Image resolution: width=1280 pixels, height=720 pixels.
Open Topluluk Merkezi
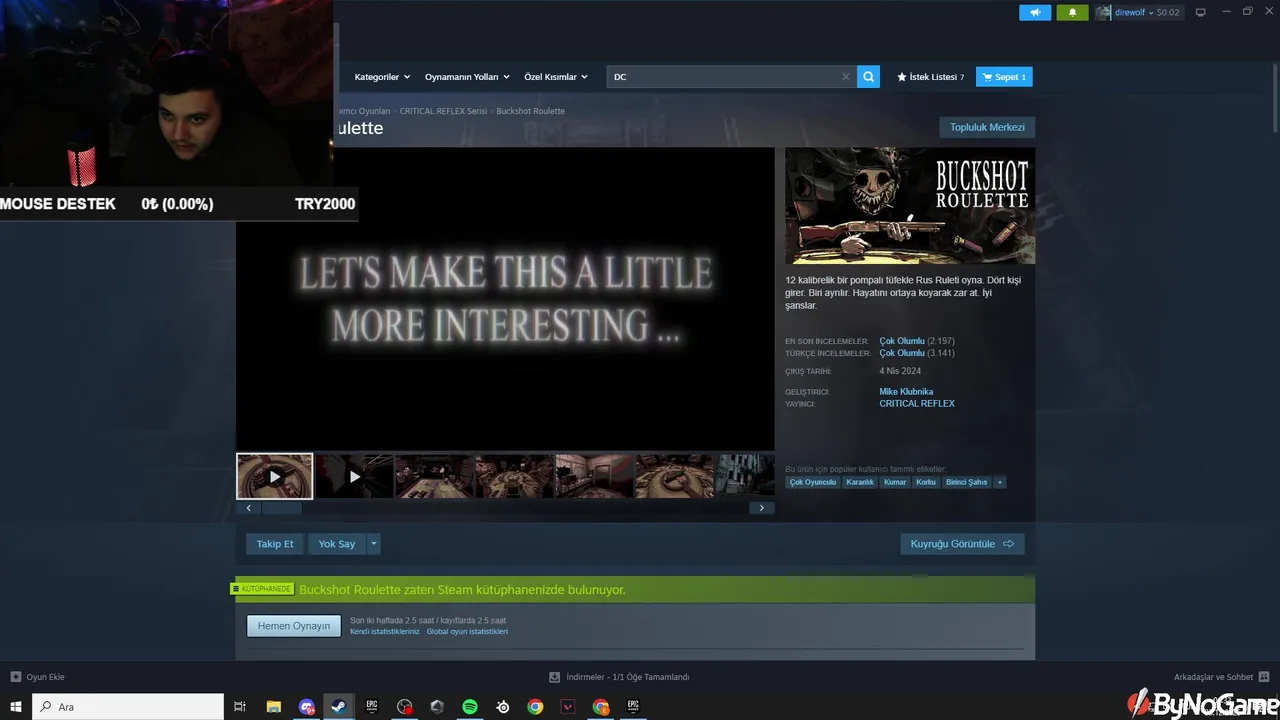987,127
